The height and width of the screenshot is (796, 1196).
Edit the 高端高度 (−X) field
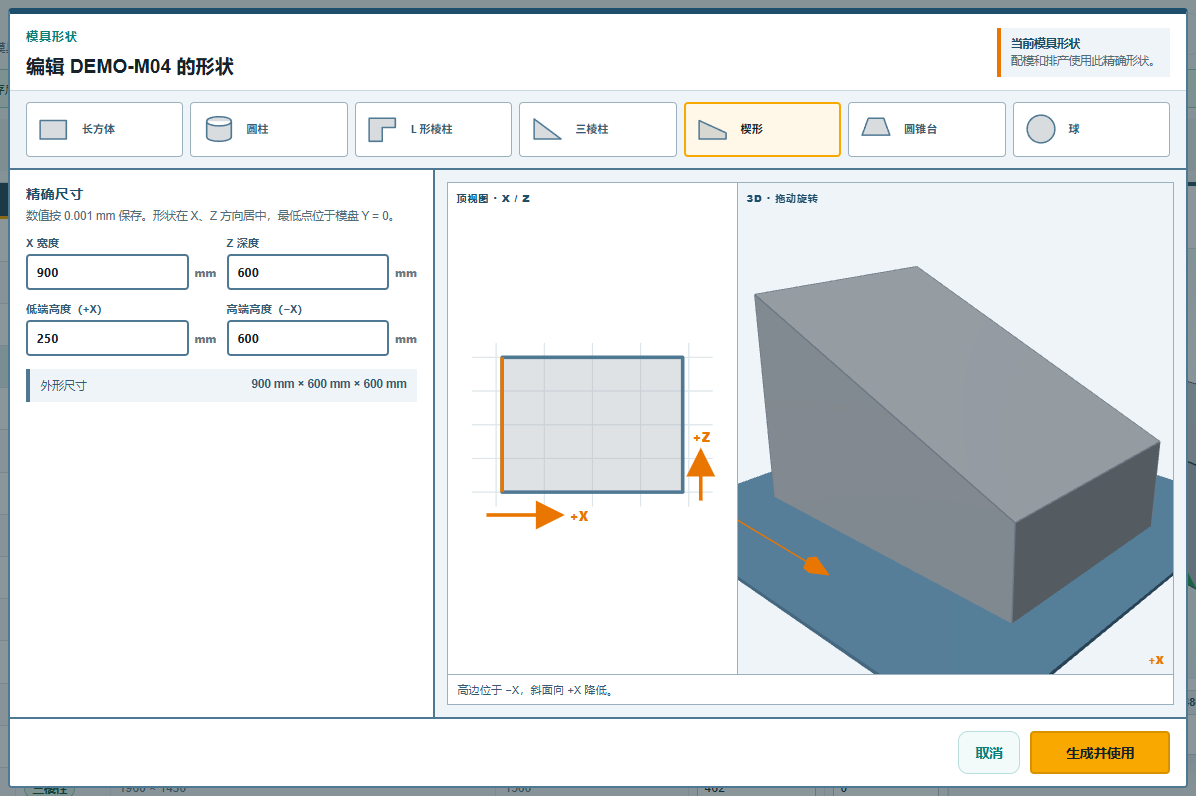coord(308,338)
